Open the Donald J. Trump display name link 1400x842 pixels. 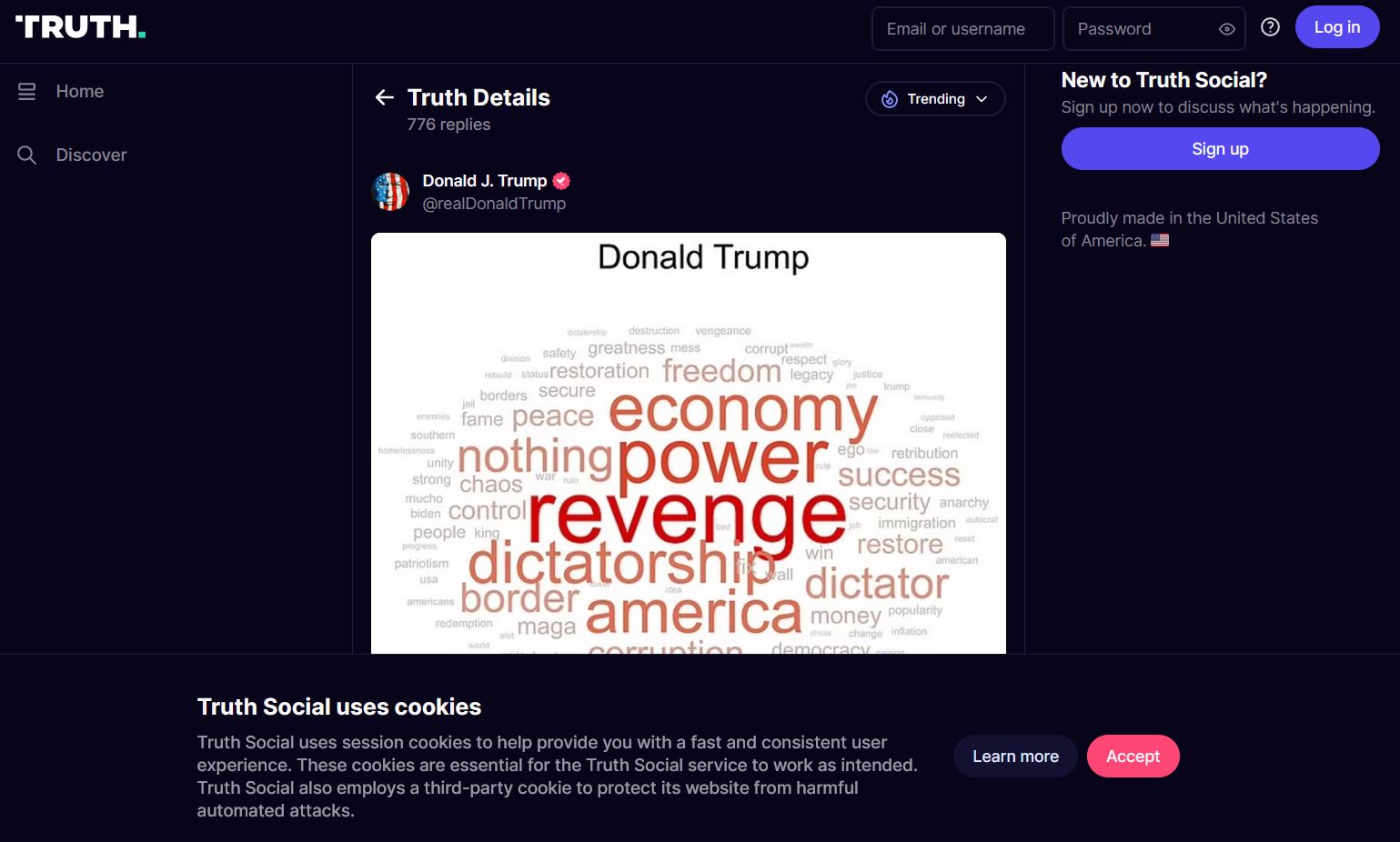coord(485,181)
